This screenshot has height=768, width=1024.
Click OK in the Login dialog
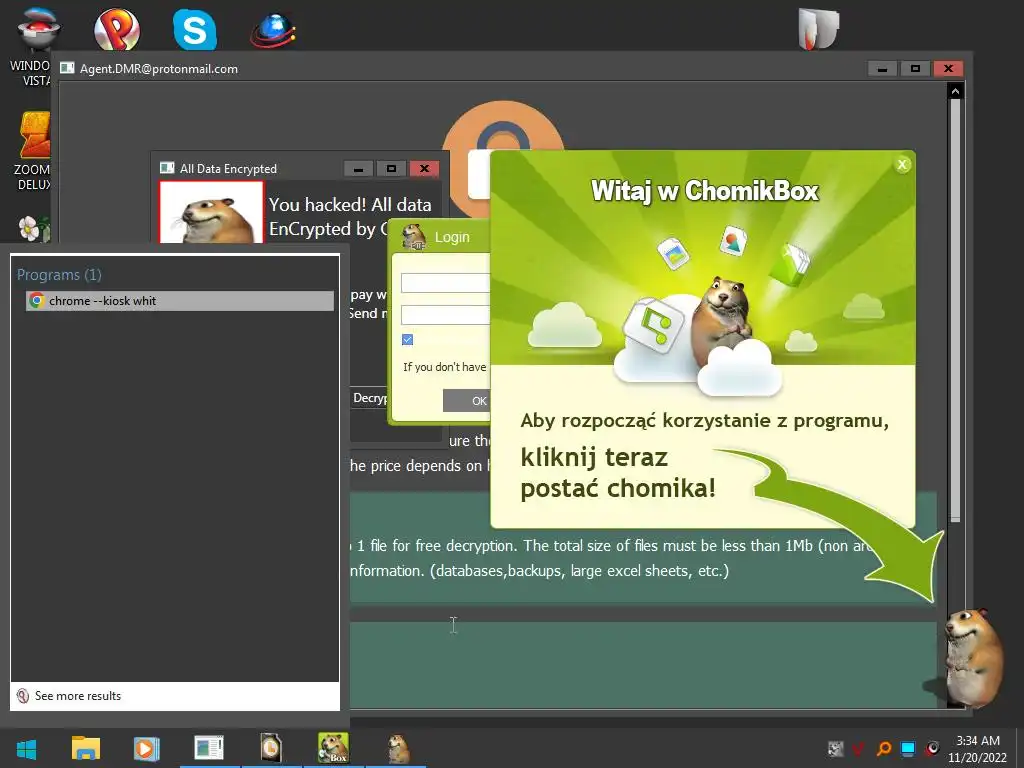tap(466, 400)
